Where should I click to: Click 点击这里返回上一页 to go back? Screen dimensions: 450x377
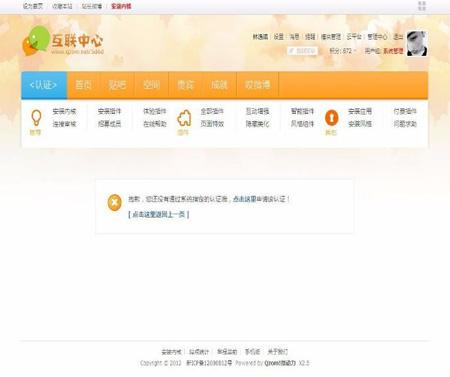tap(159, 215)
